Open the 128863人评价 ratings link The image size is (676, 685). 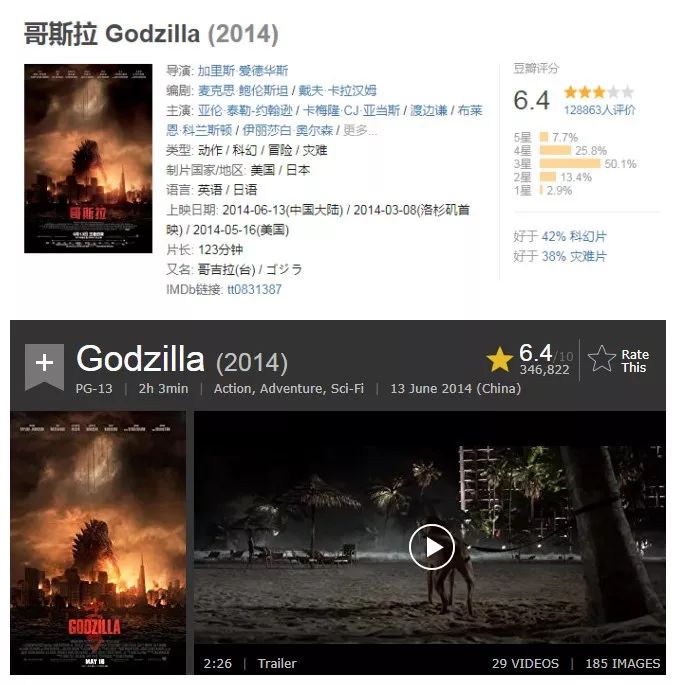point(599,110)
